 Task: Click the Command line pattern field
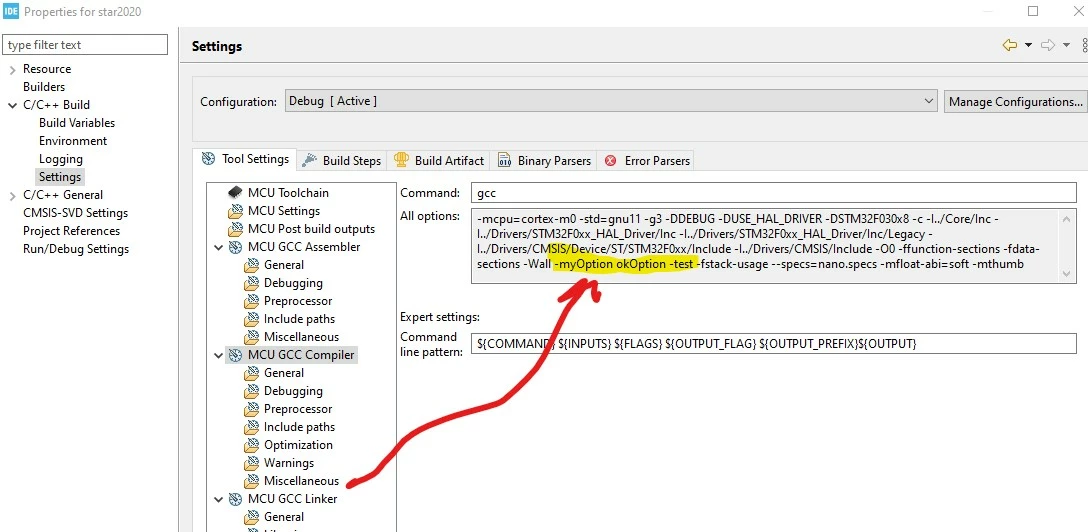click(x=773, y=343)
